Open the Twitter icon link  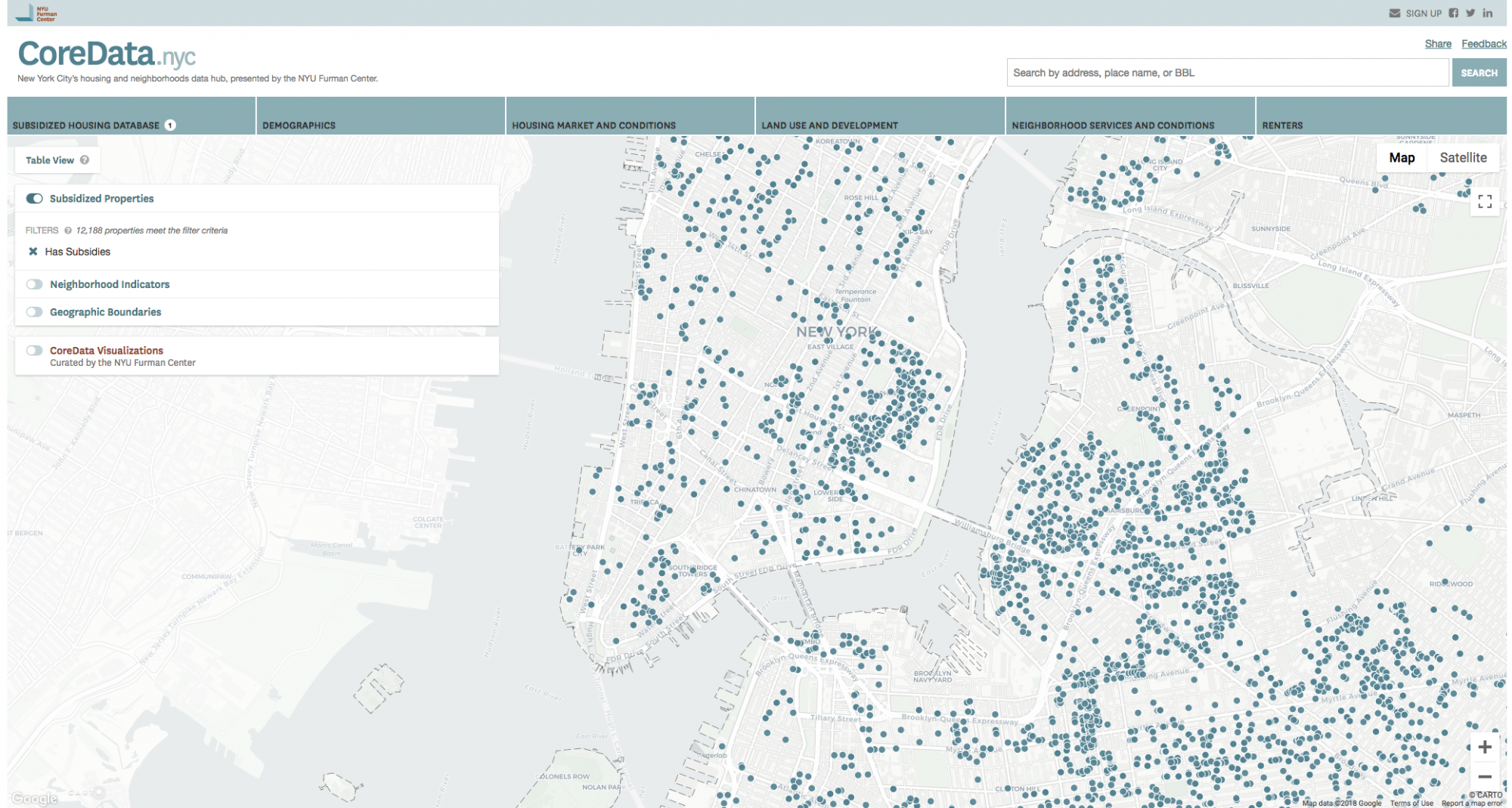click(1470, 13)
